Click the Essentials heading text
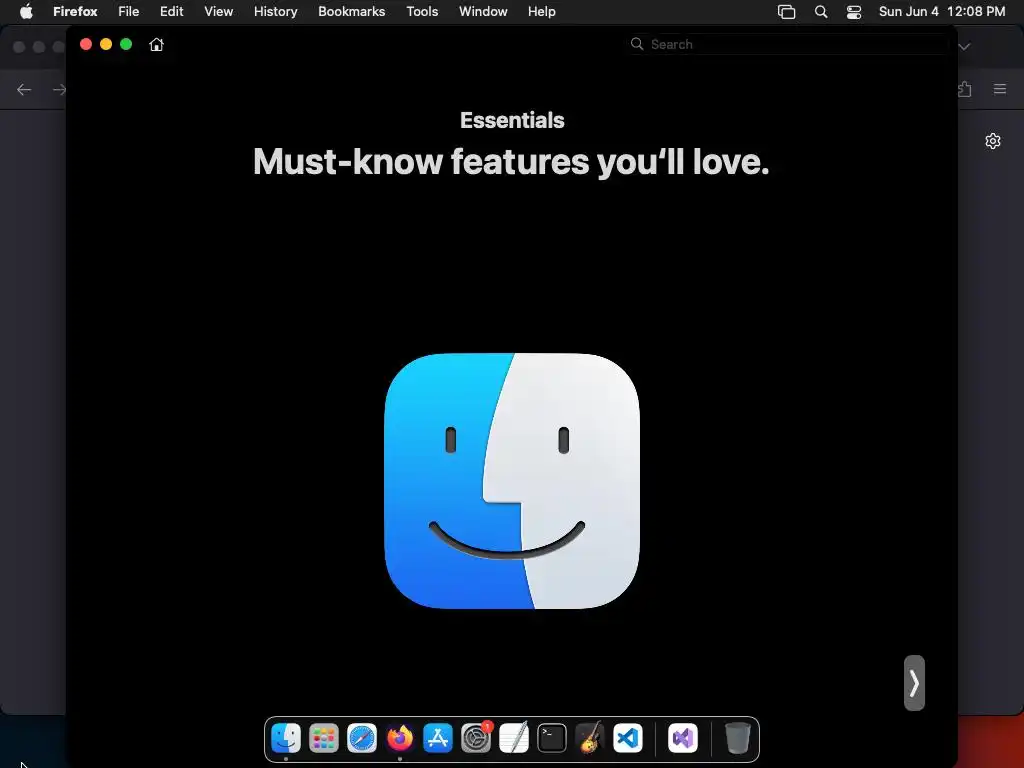Screen dimensions: 1024x768 click(x=512, y=120)
